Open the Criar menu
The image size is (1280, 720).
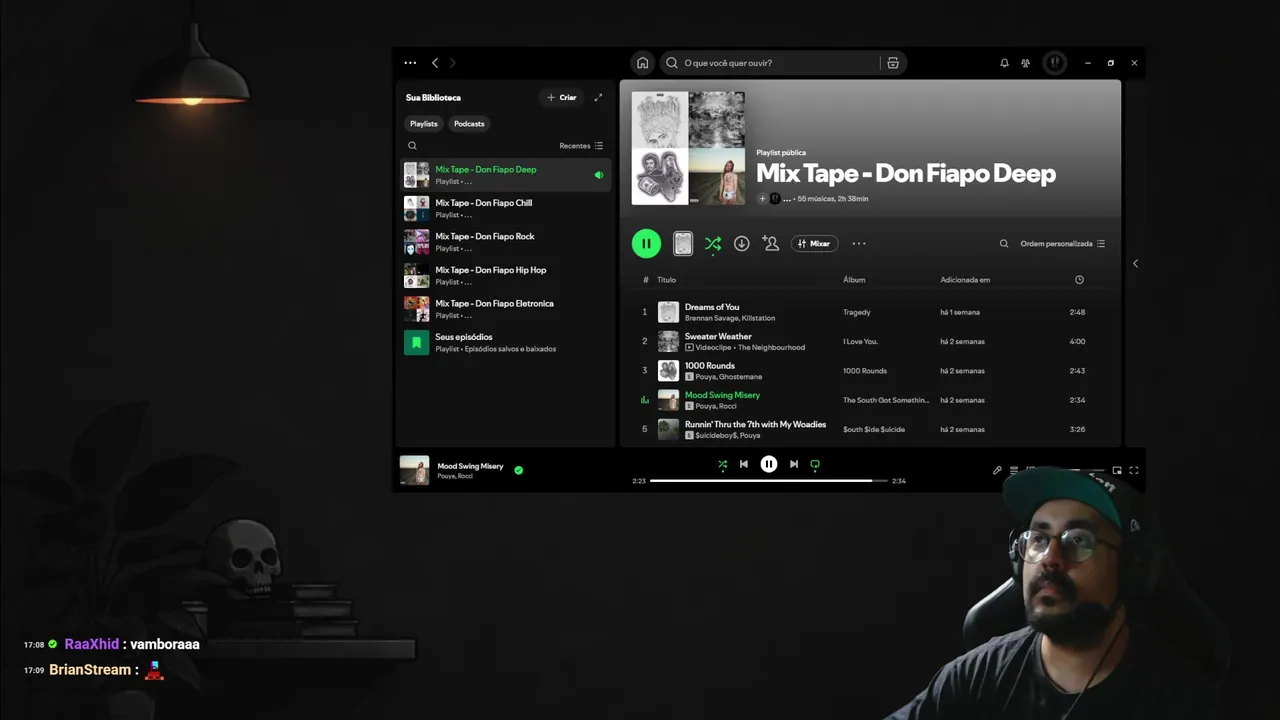(562, 97)
